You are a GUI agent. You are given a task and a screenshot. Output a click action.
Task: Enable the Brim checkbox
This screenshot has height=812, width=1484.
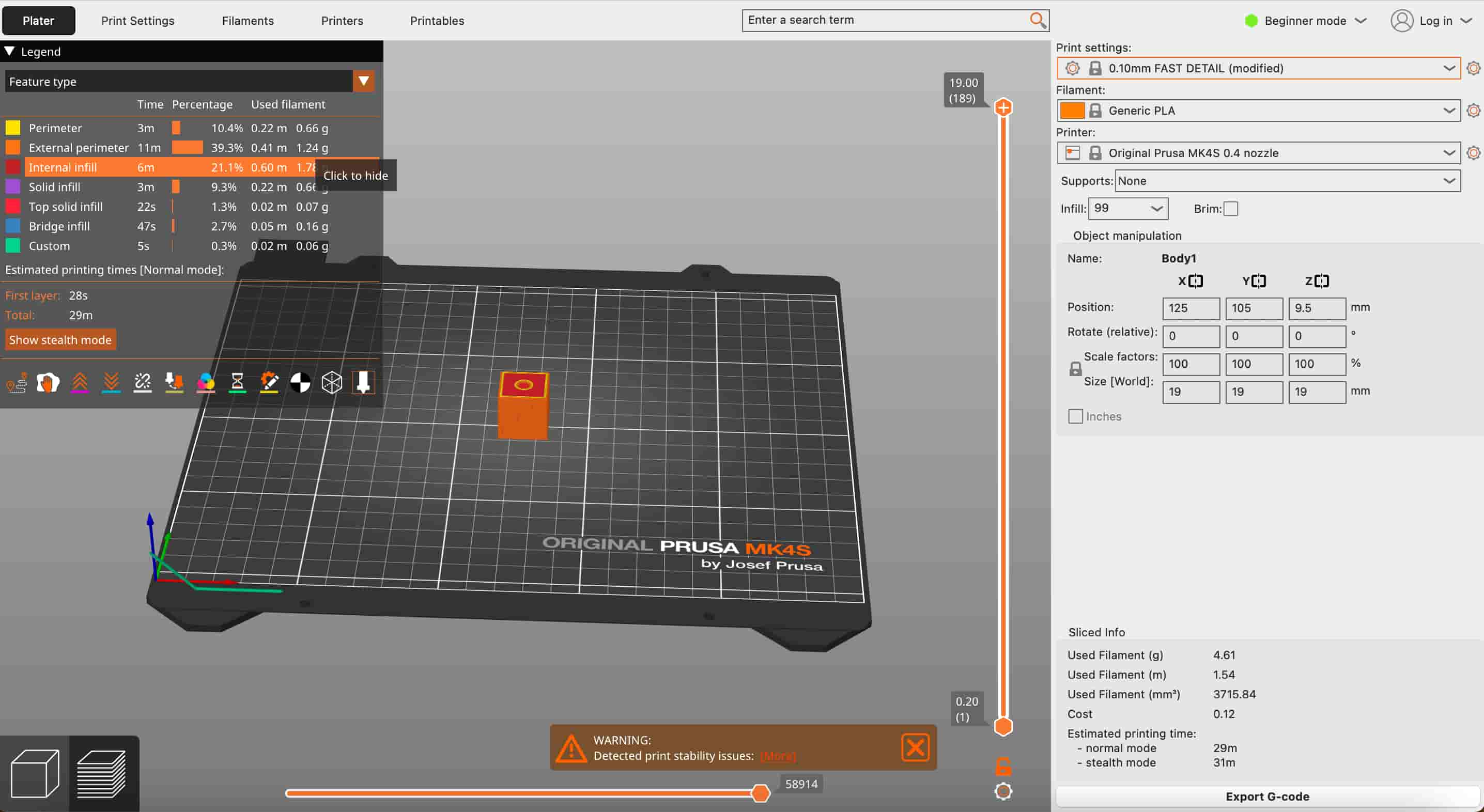click(1230, 209)
